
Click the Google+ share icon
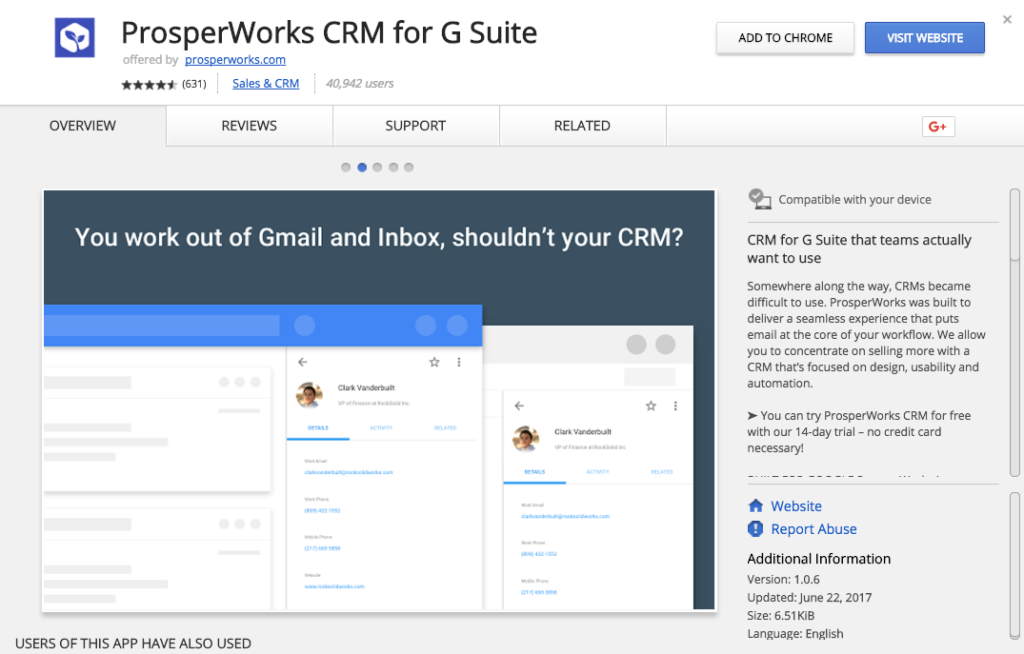(938, 127)
